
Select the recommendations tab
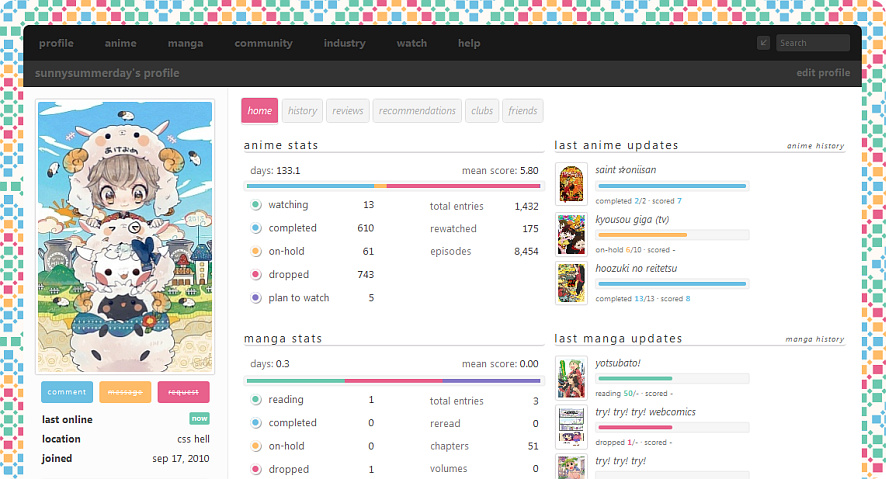(x=418, y=111)
